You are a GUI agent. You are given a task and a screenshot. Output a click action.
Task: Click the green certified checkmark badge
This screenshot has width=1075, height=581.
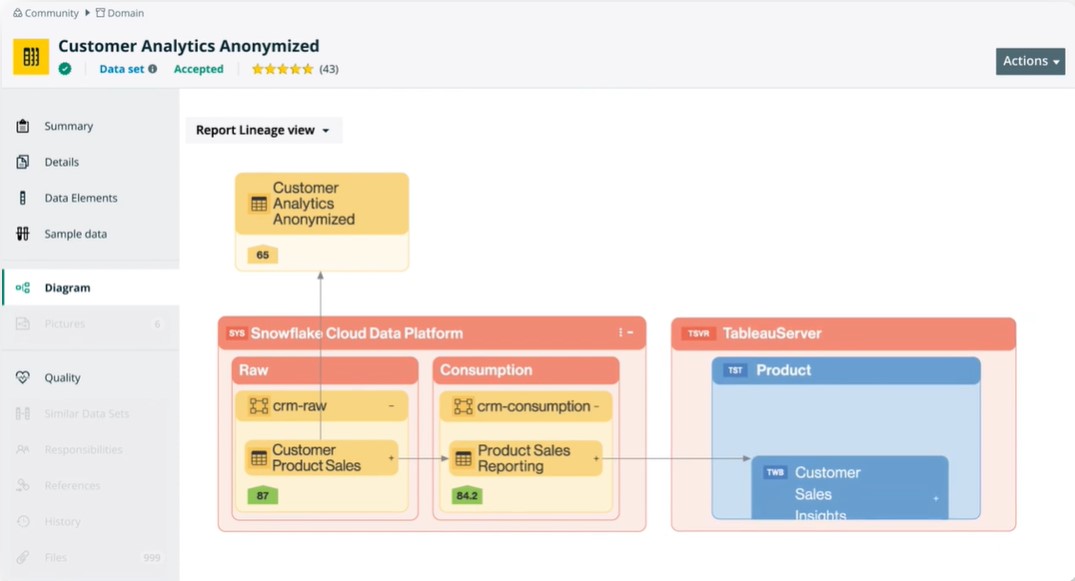[x=65, y=69]
